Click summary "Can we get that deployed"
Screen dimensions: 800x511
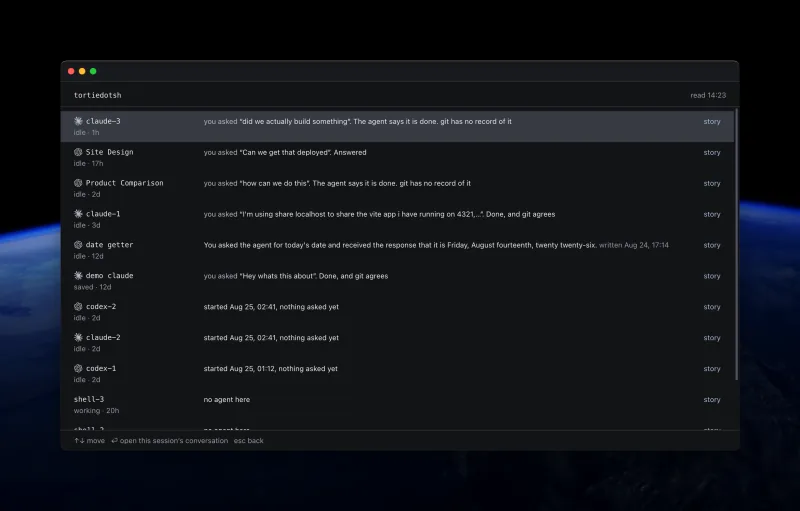[x=285, y=152]
